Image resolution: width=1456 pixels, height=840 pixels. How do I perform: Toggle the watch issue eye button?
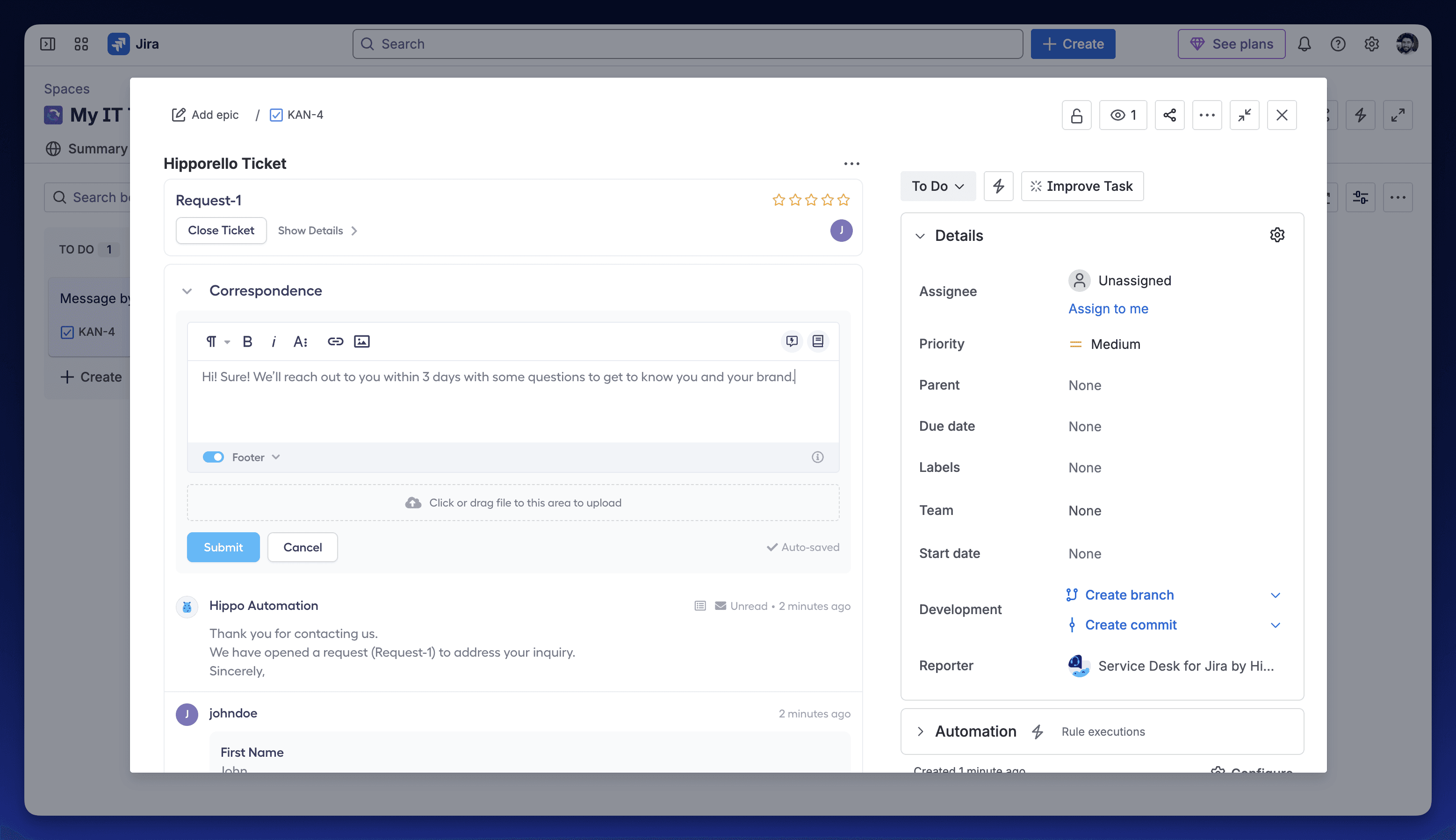[1122, 115]
